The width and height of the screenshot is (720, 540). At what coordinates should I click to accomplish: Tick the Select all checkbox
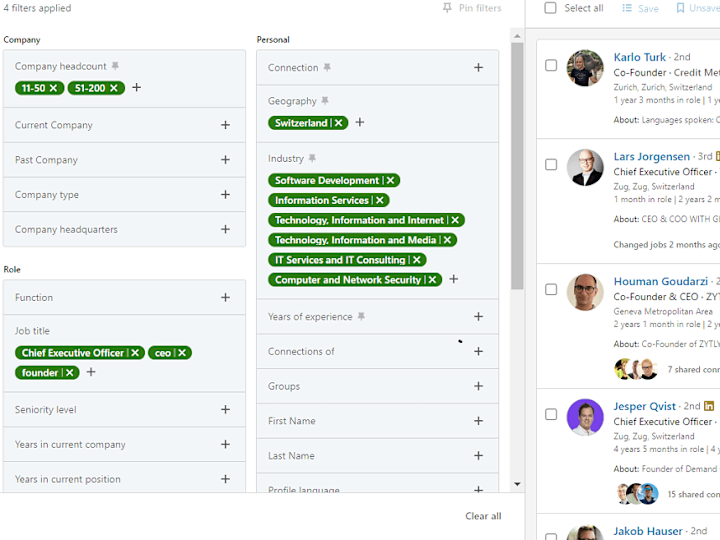point(550,8)
